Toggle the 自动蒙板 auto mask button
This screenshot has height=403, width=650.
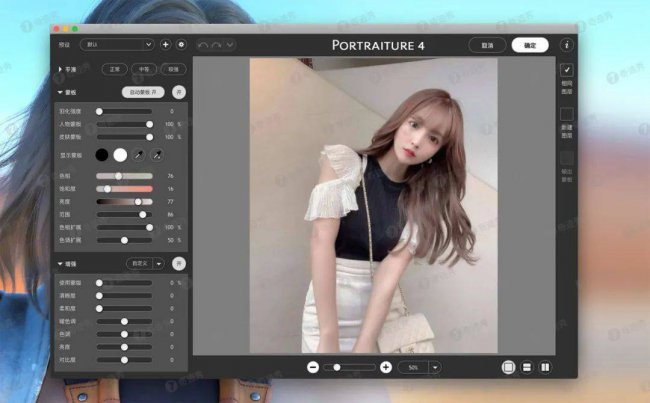[143, 92]
